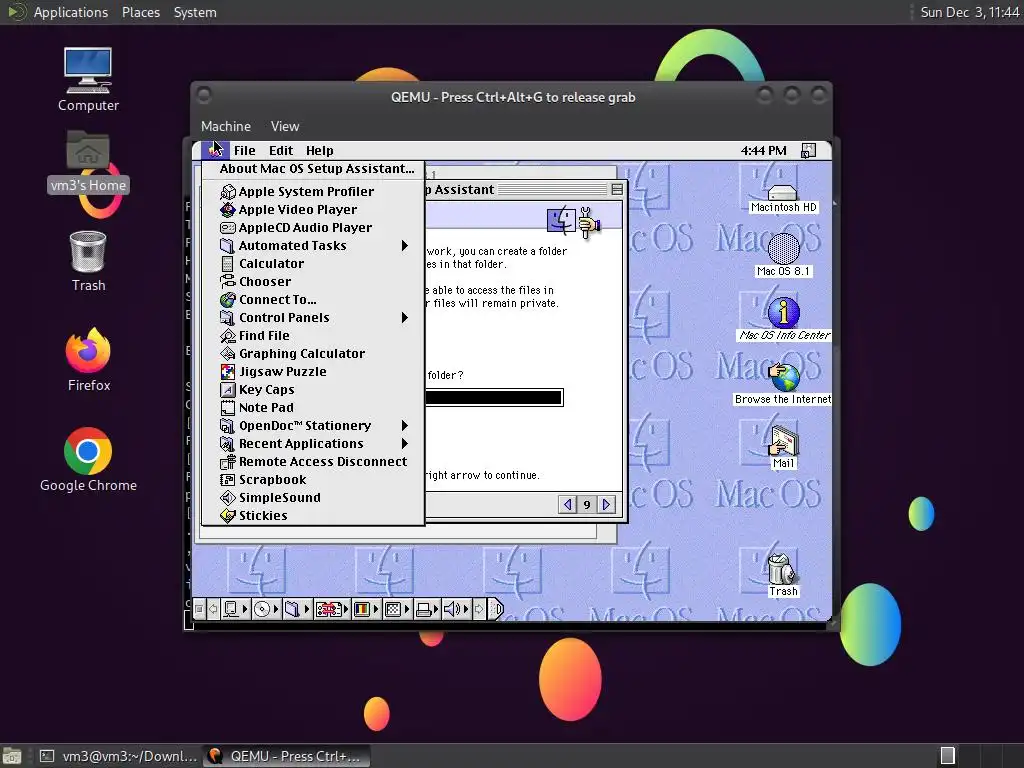Open the Mac OS File menu
The image size is (1024, 768).
pyautogui.click(x=245, y=150)
